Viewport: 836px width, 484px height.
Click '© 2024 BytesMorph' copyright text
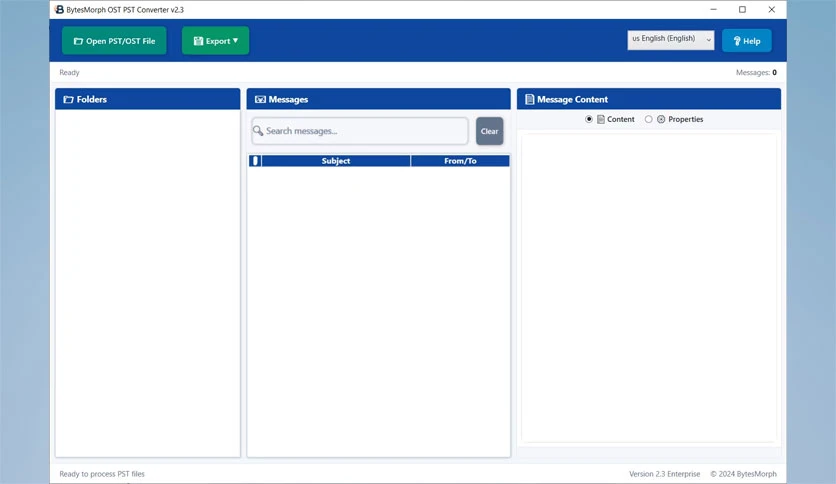743,474
